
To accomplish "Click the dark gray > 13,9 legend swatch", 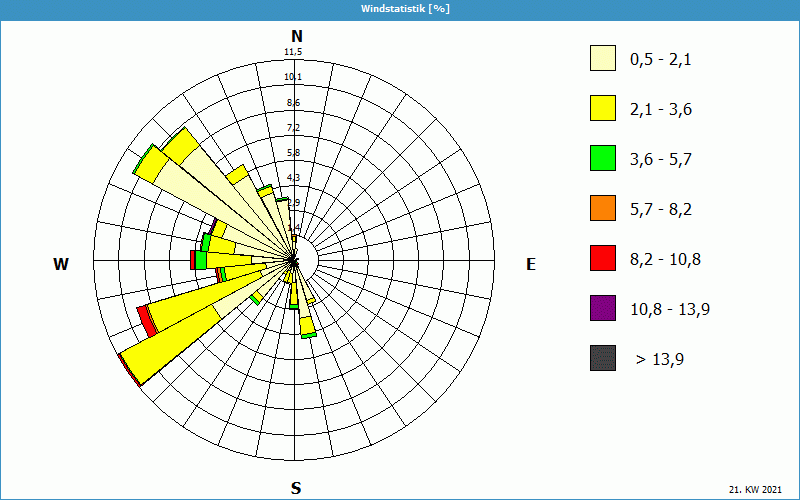I will click(603, 358).
